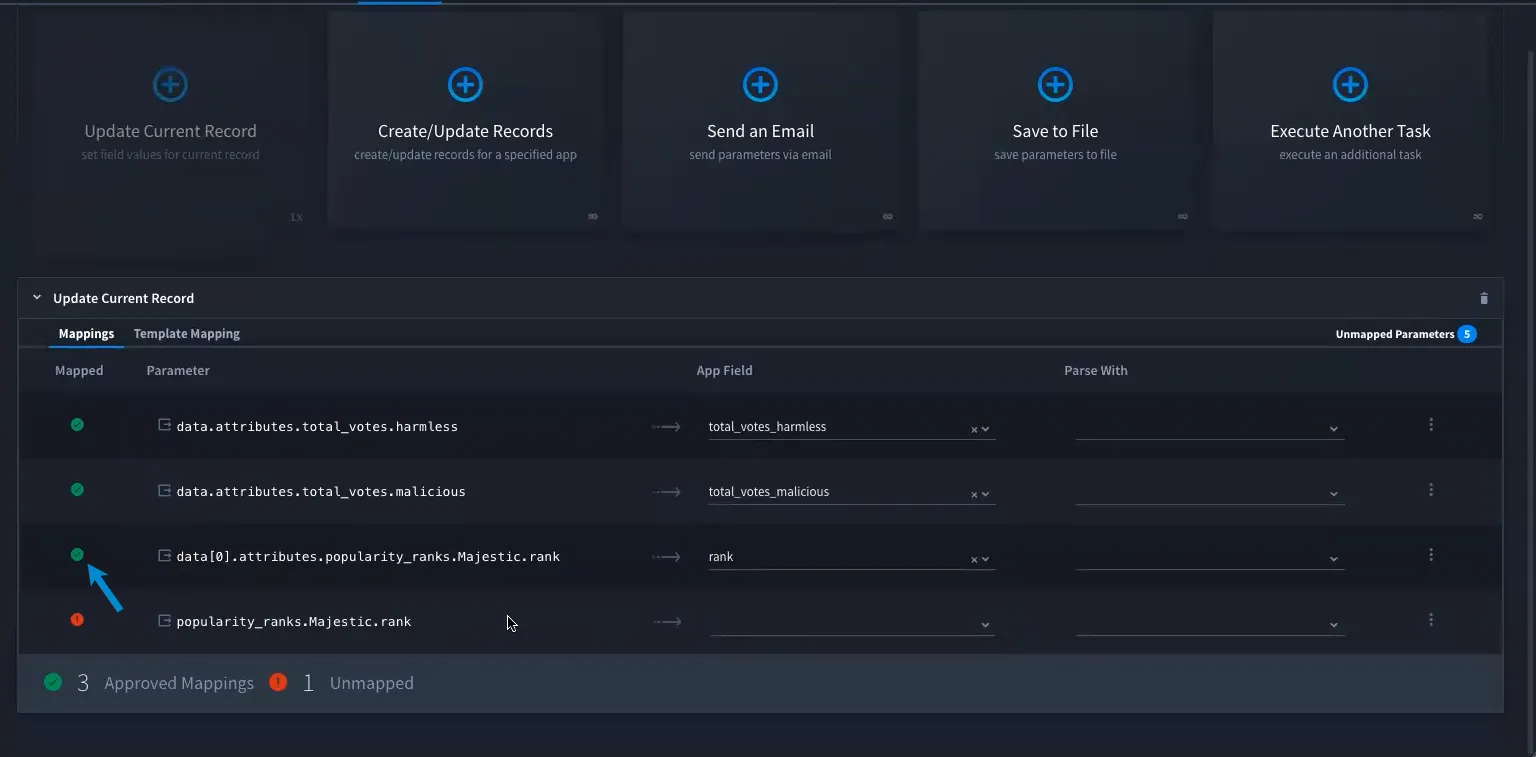Click the plus icon for Create/Update Records
1536x757 pixels.
click(x=465, y=85)
